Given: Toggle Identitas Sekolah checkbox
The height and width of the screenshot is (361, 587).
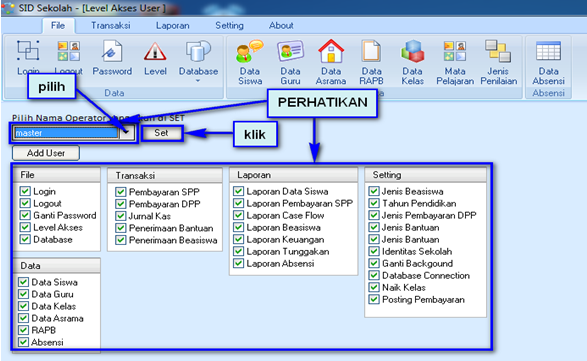Looking at the screenshot, I should pos(374,251).
